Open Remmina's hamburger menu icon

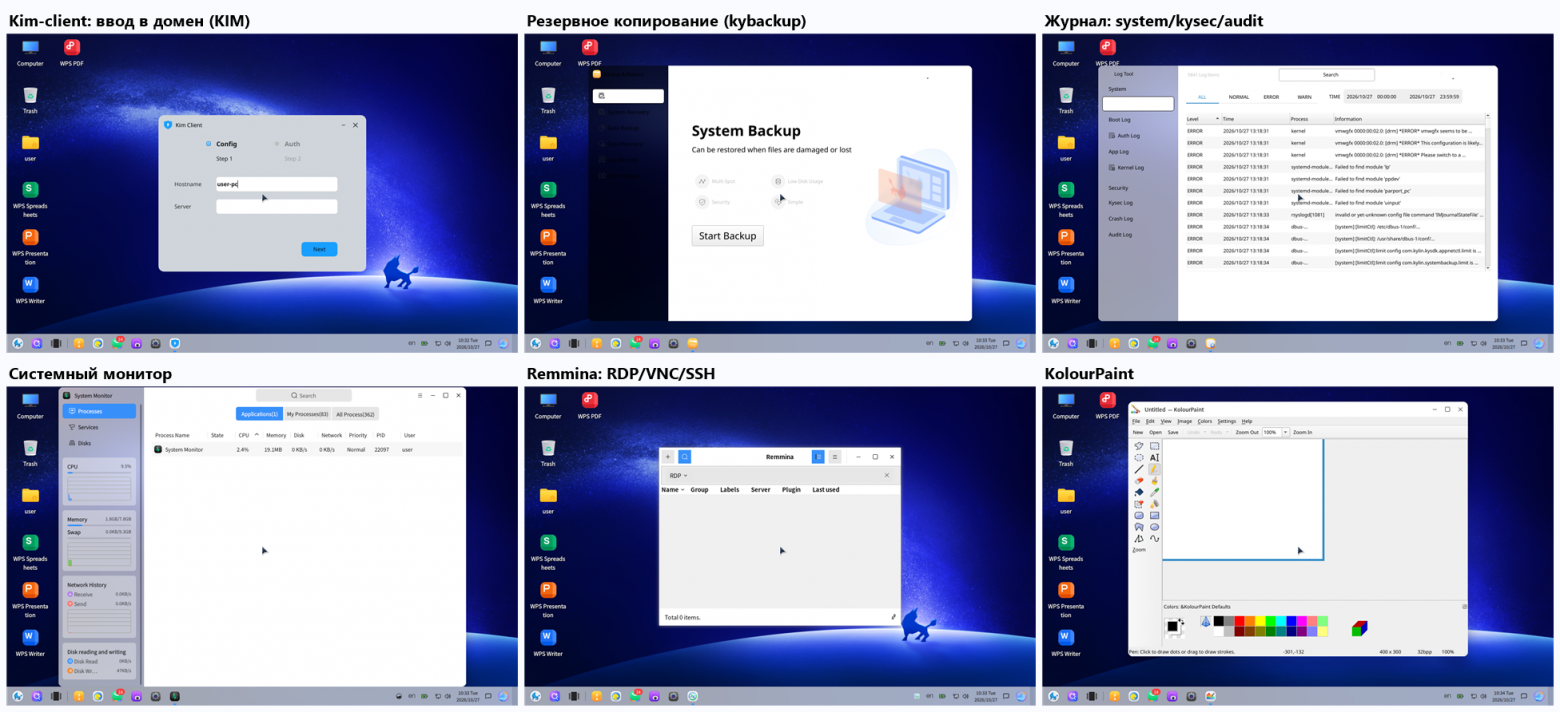[835, 457]
